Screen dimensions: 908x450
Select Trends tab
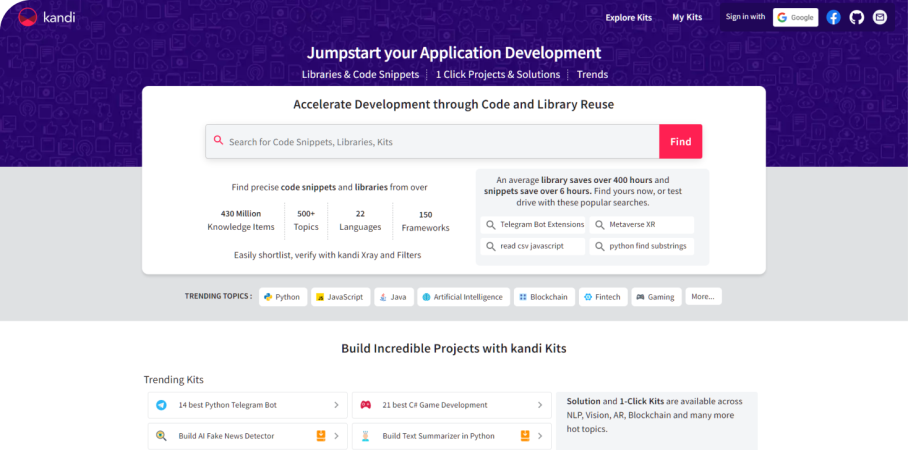[592, 75]
